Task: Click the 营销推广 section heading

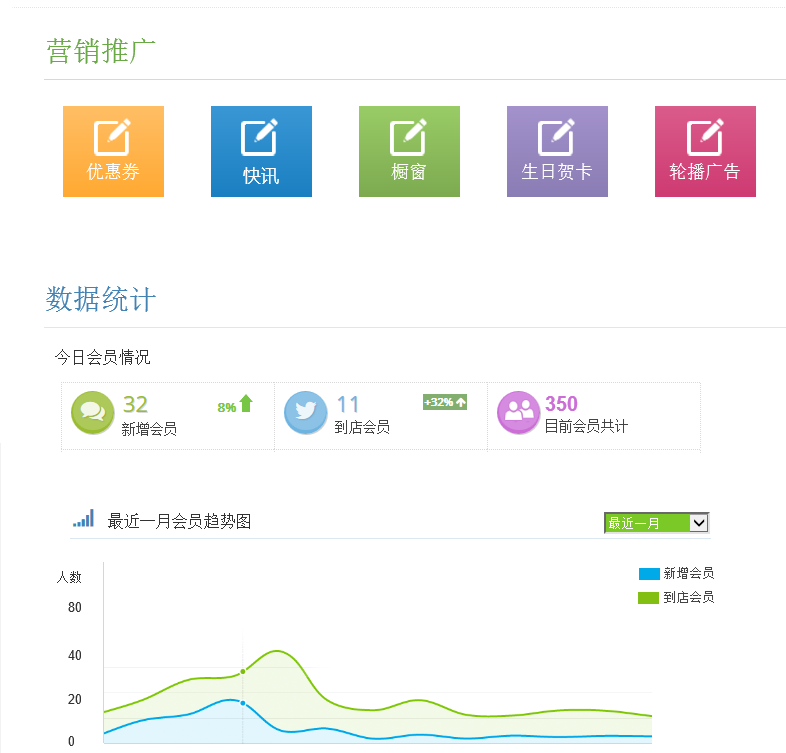Action: (101, 51)
